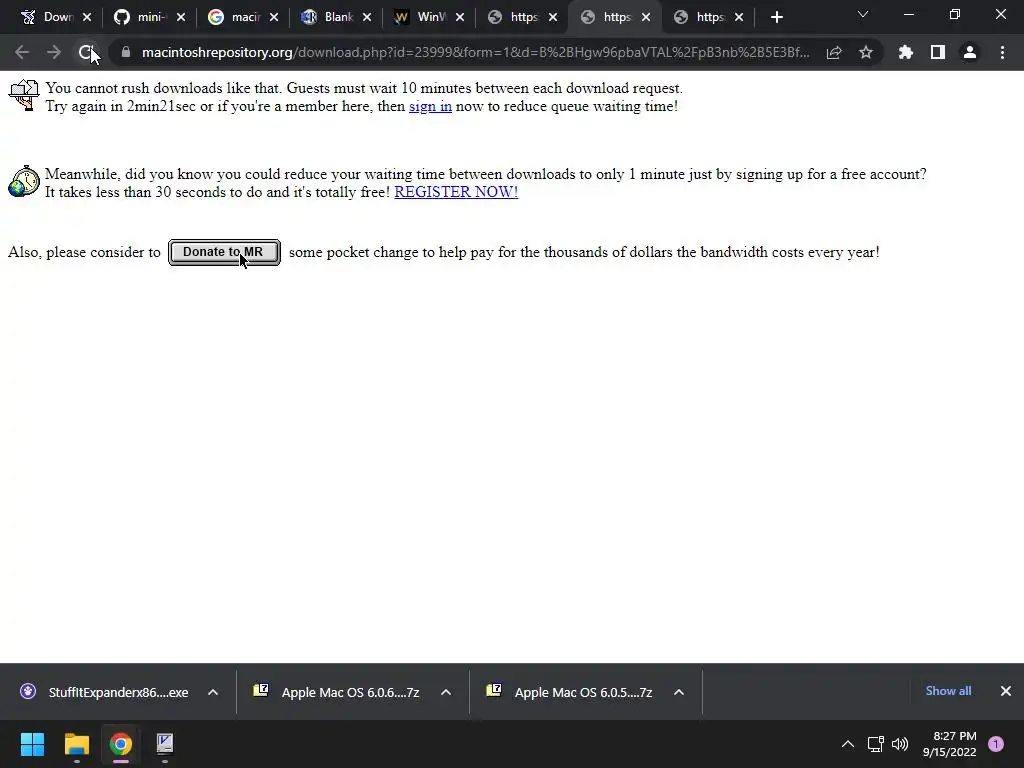Open volume control tray icon
The width and height of the screenshot is (1024, 768).
pos(900,744)
